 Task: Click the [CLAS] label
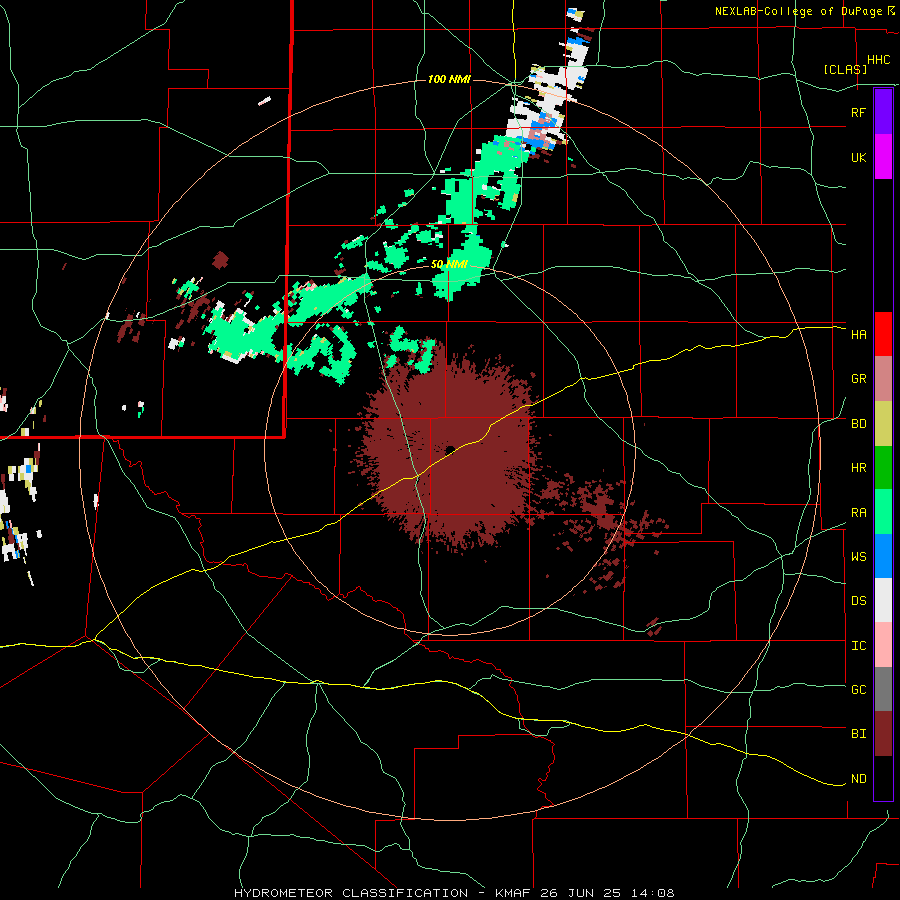point(845,69)
